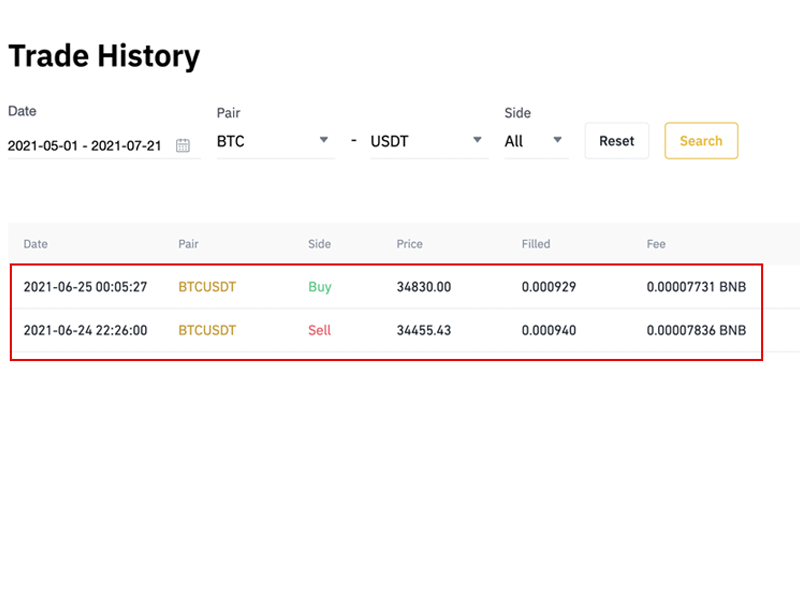Click the date 2021-06-24 22:26:00
Screen dimensions: 800x600
[x=85, y=330]
